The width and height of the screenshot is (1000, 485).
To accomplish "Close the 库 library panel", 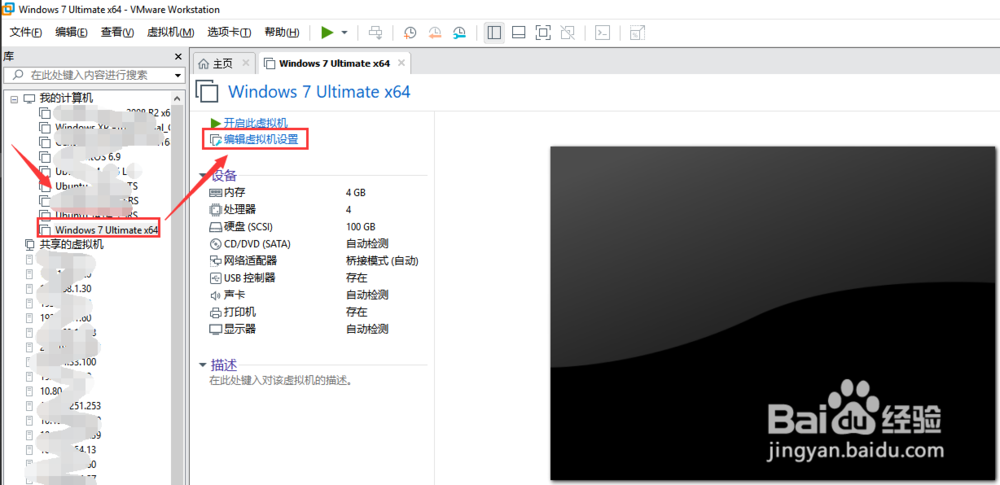I will tap(178, 57).
